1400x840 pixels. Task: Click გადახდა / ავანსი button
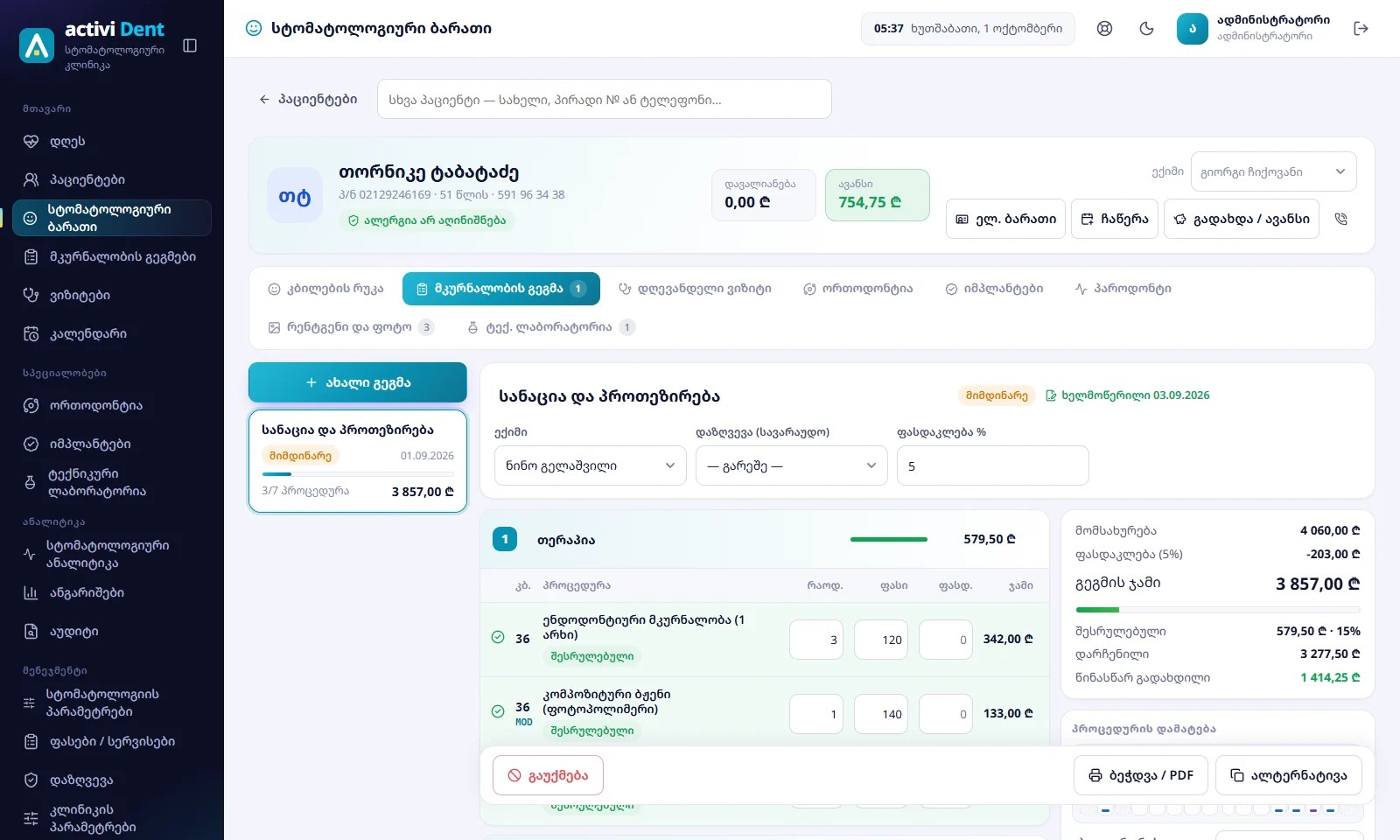pyautogui.click(x=1242, y=219)
